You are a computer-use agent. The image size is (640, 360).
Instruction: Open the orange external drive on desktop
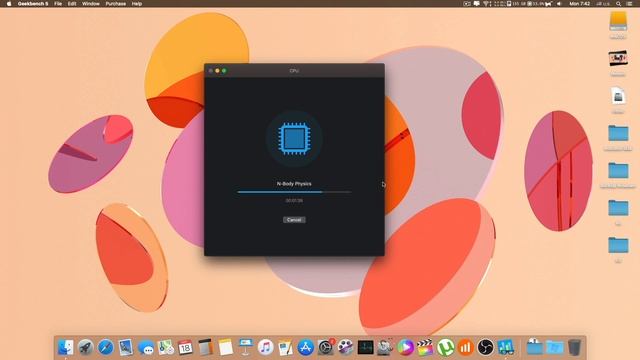coord(618,21)
